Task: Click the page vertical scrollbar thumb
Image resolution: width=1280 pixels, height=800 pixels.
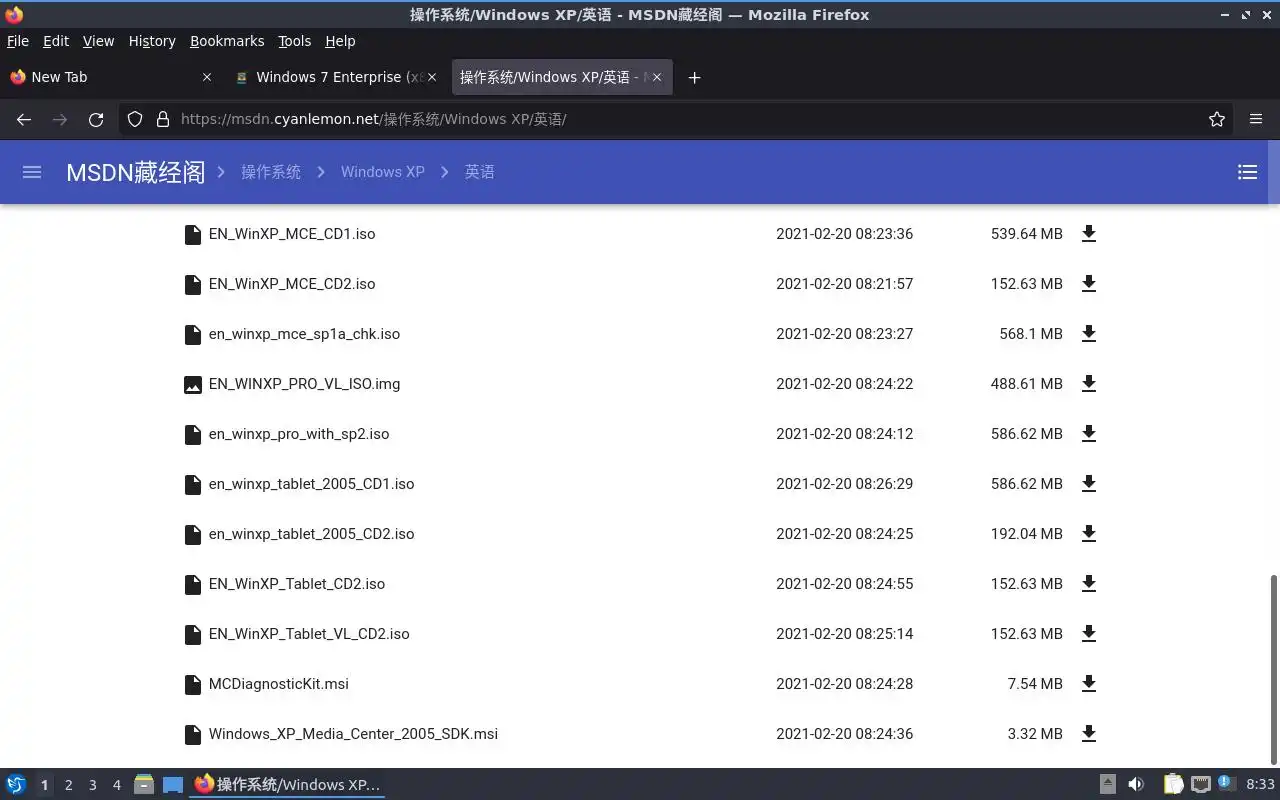Action: click(x=1273, y=669)
